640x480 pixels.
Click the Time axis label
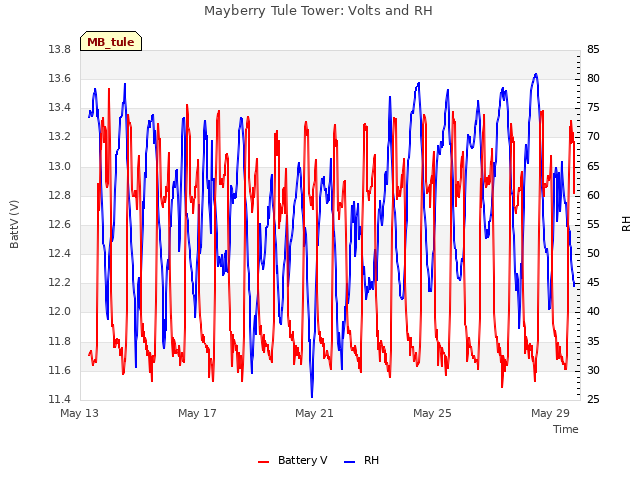click(566, 429)
